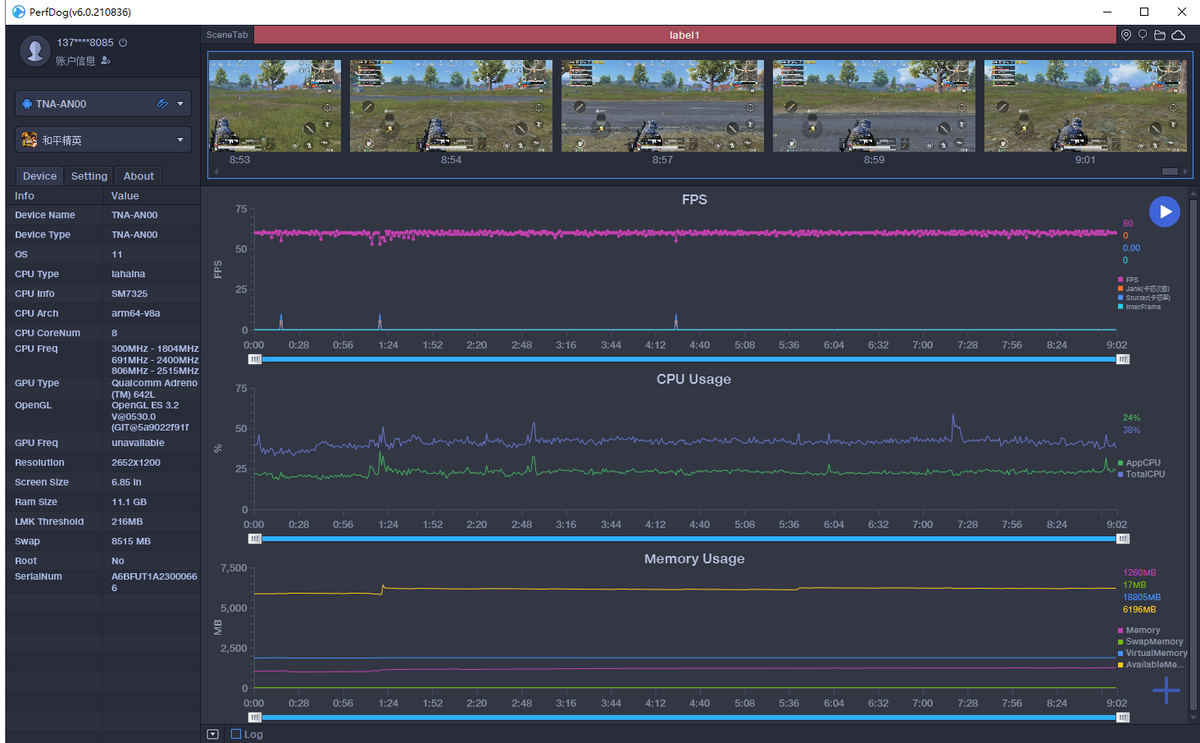This screenshot has height=743, width=1200.
Task: Click the red label1 bar
Action: coord(684,35)
